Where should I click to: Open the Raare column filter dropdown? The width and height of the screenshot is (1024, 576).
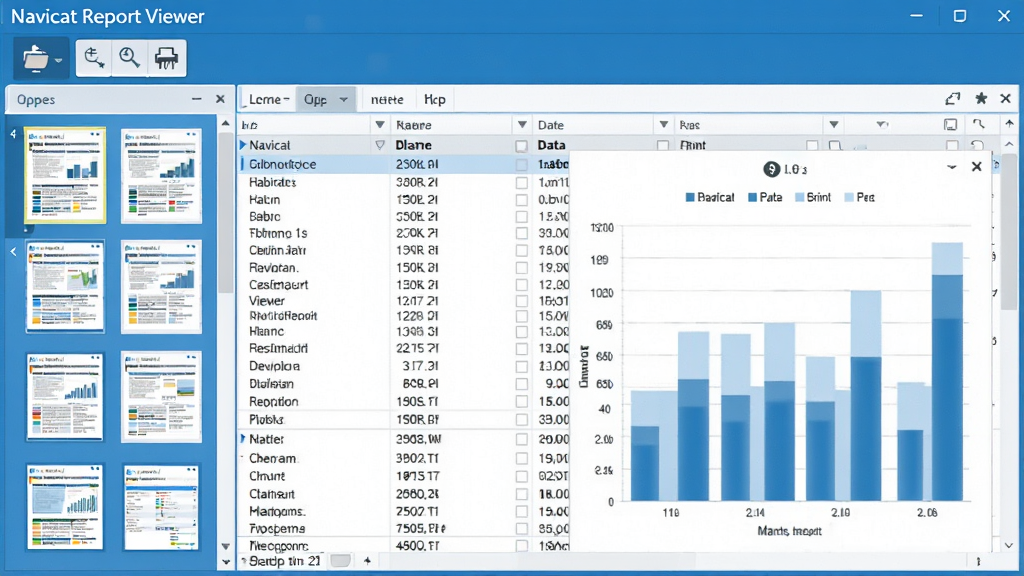click(x=522, y=124)
